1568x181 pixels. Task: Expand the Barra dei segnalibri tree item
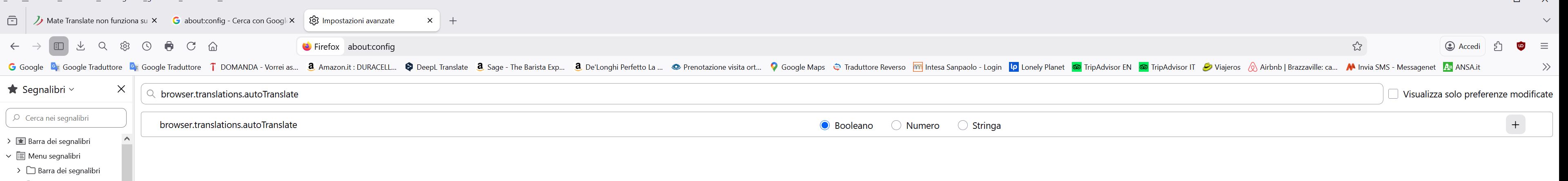tap(9, 141)
